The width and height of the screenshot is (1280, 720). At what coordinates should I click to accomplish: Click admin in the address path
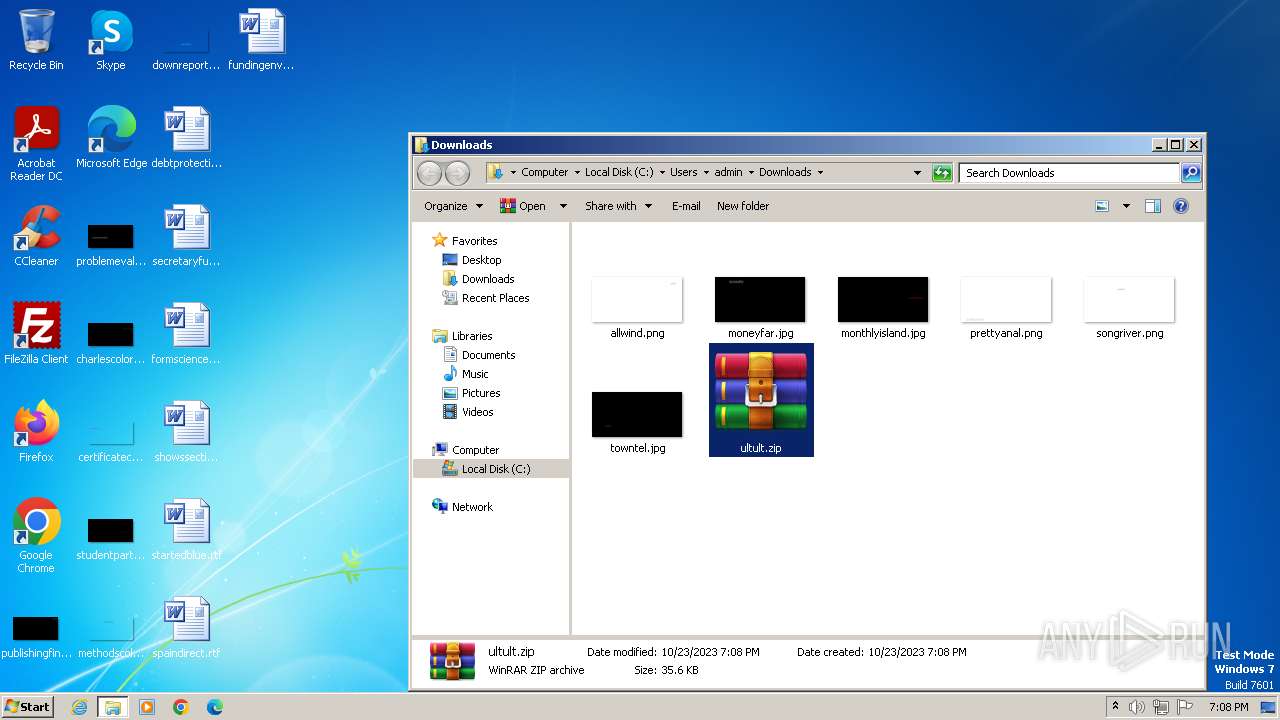coord(728,173)
